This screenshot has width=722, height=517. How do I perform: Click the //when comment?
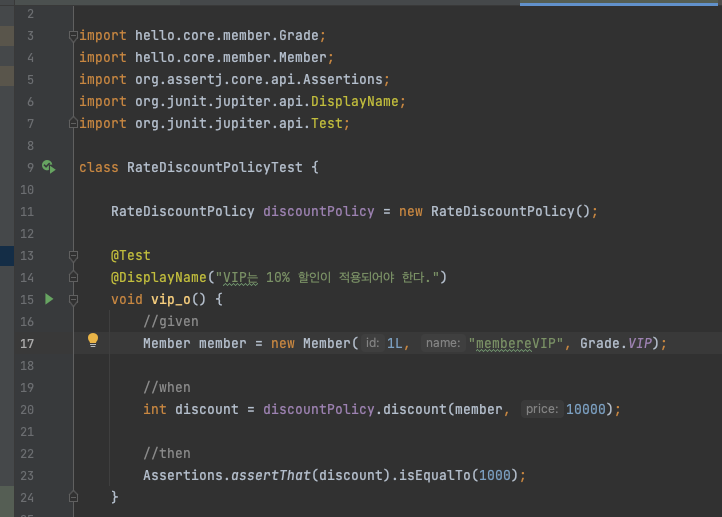coord(166,387)
